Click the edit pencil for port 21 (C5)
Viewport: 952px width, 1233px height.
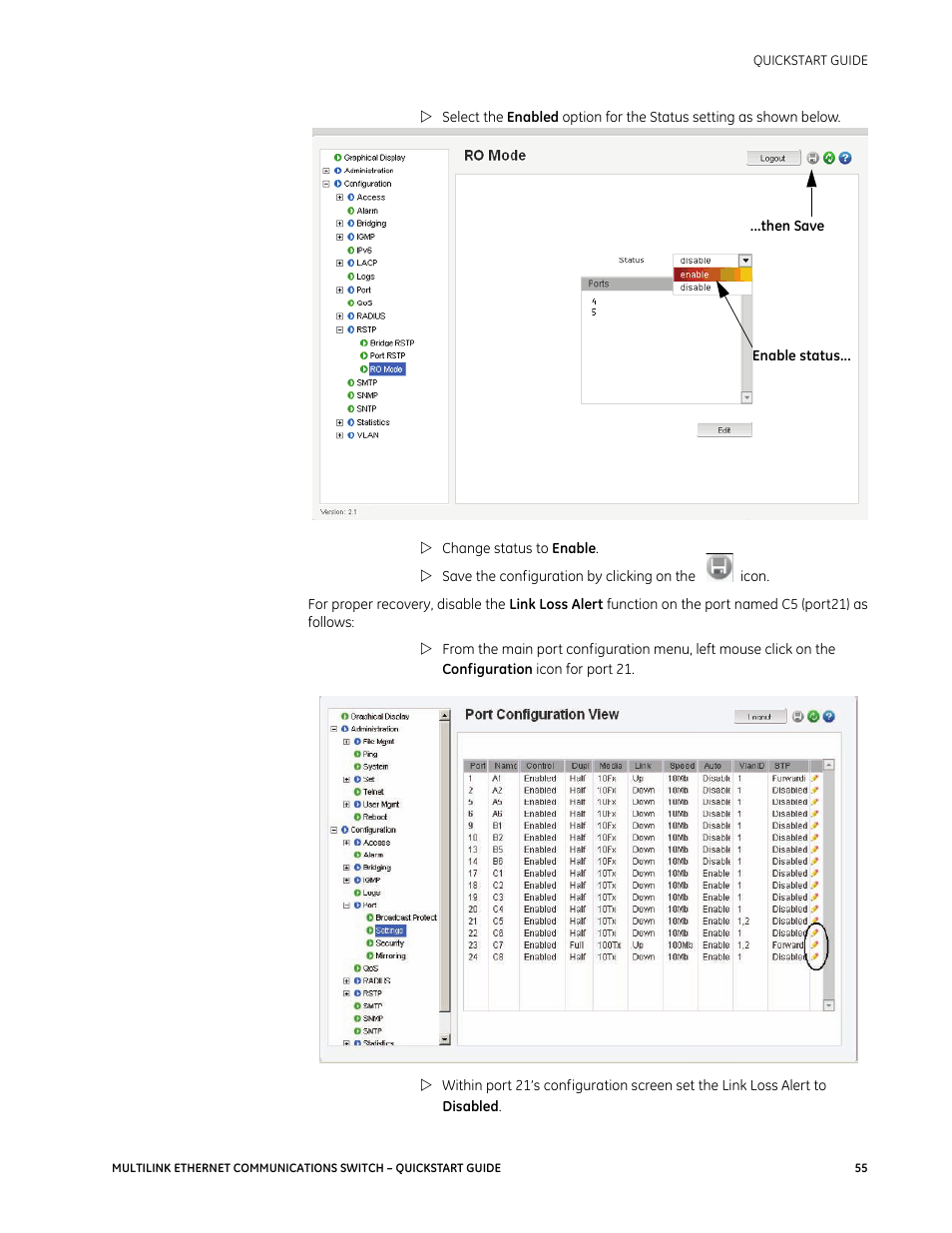pos(814,922)
